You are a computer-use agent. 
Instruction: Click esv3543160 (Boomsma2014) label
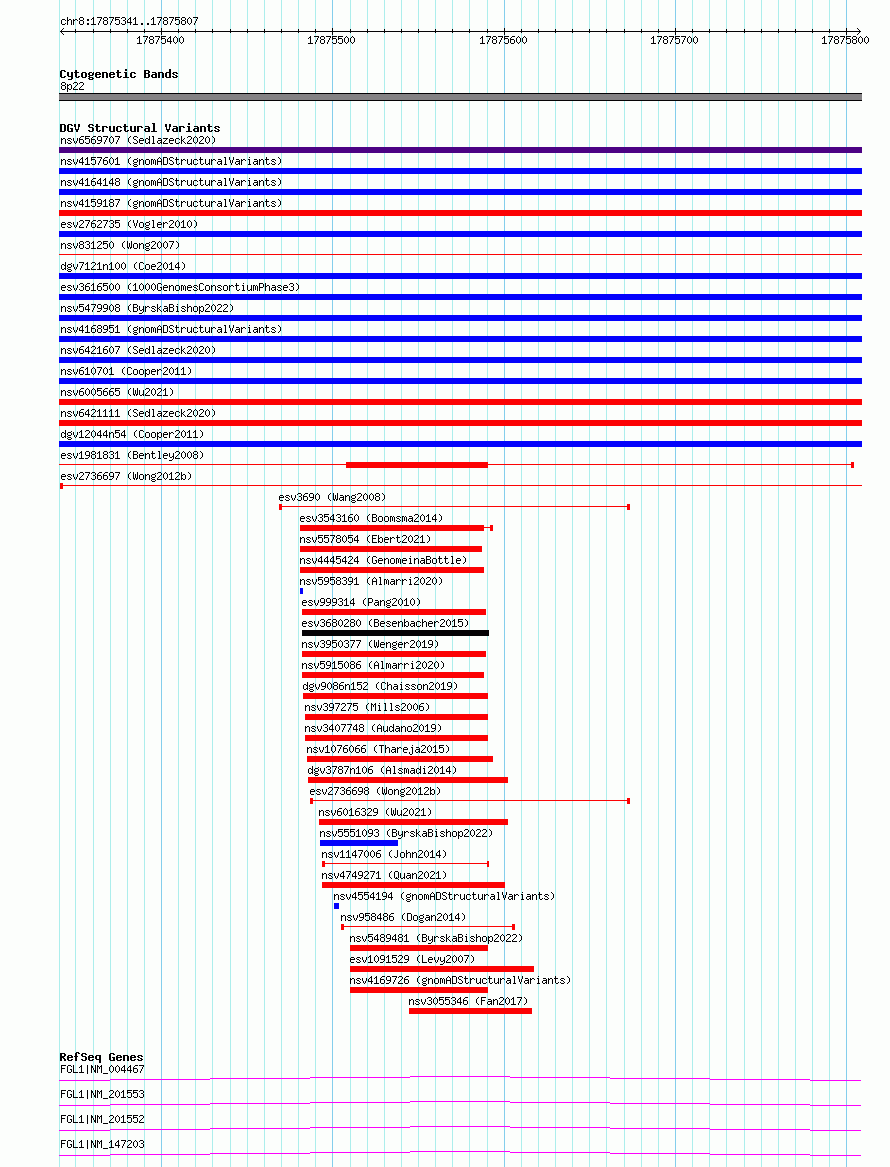[371, 518]
